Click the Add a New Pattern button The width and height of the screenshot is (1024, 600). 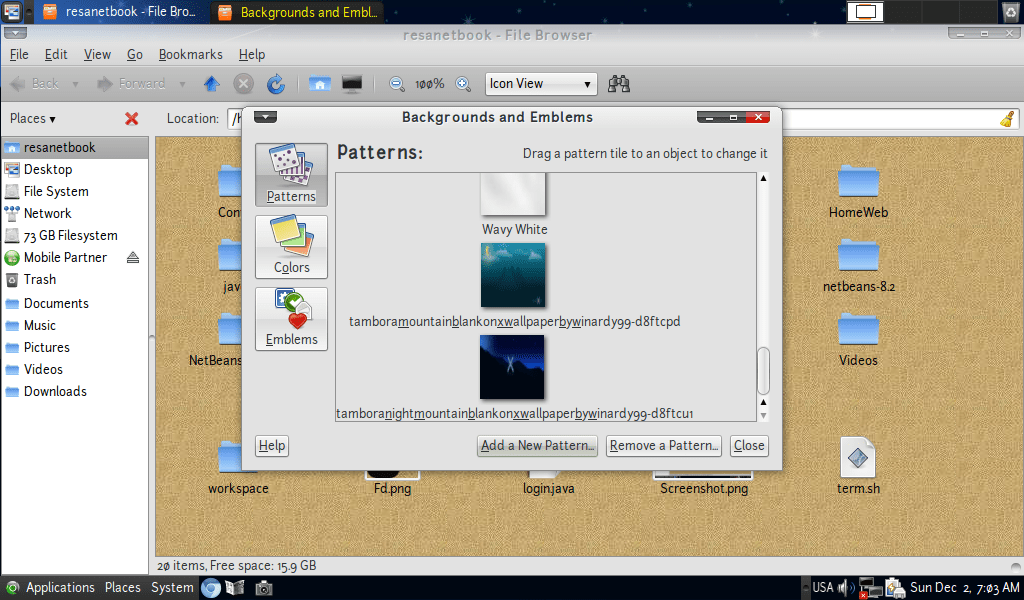tap(537, 445)
